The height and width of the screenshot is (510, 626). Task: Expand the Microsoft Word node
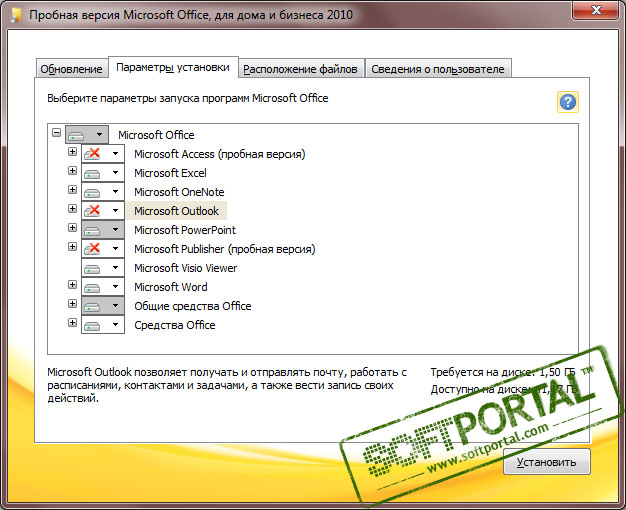click(x=72, y=284)
